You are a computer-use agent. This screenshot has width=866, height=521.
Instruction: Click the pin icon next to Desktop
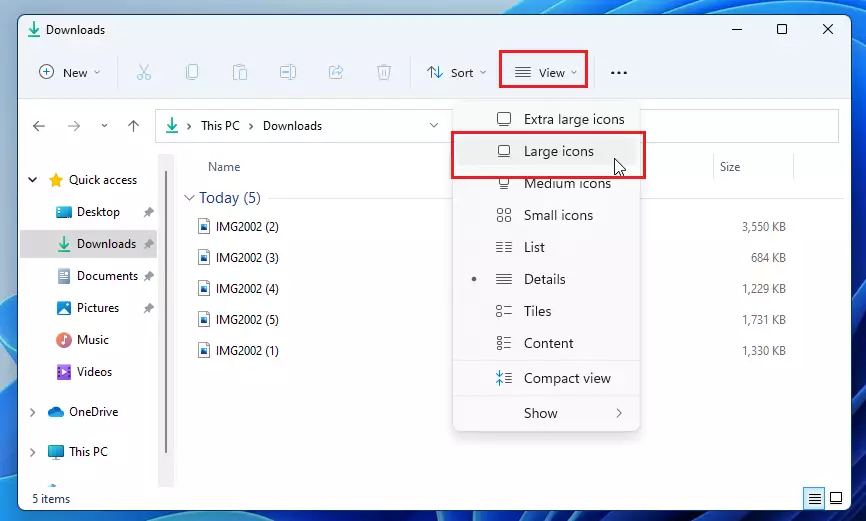(149, 212)
